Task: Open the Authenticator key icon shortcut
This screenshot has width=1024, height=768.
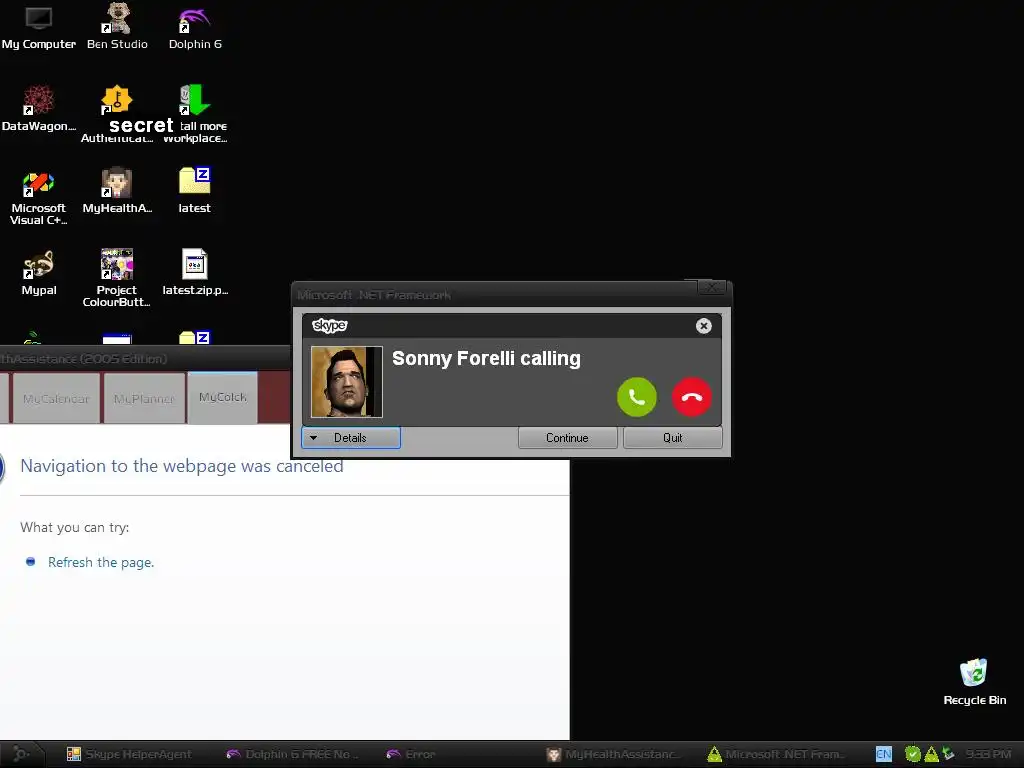Action: click(116, 101)
